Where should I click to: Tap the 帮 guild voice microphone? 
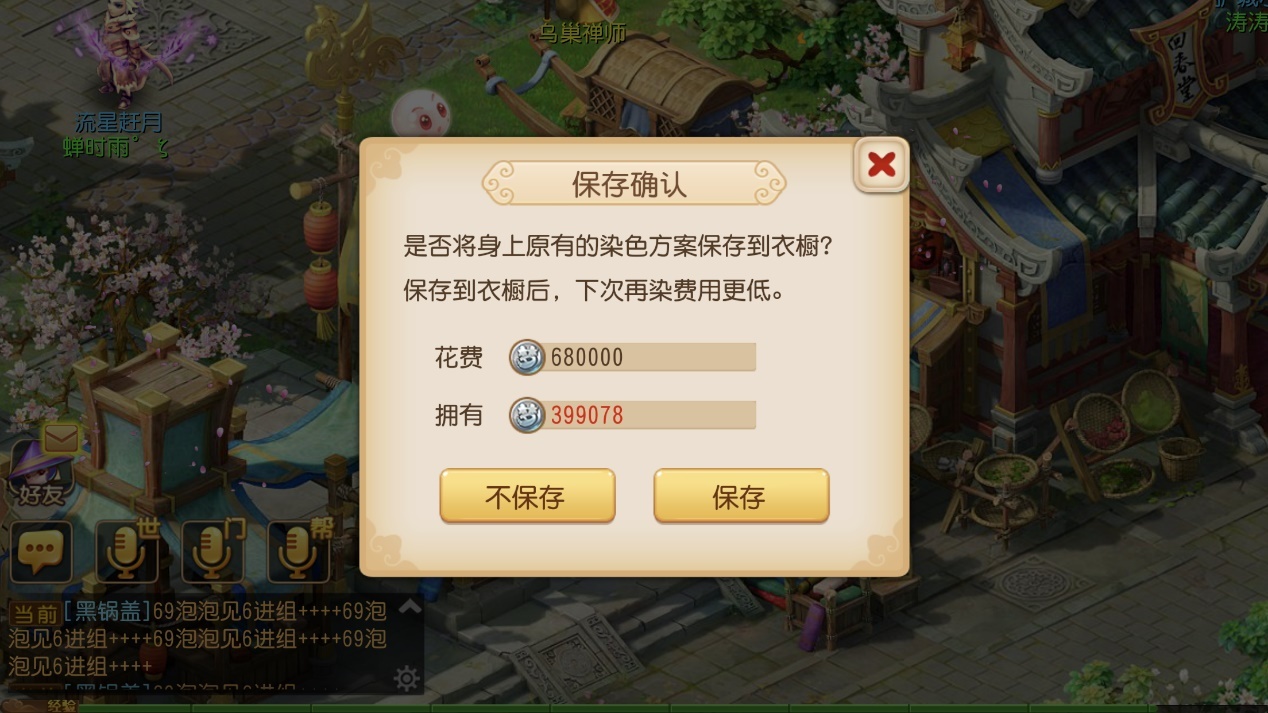(300, 551)
